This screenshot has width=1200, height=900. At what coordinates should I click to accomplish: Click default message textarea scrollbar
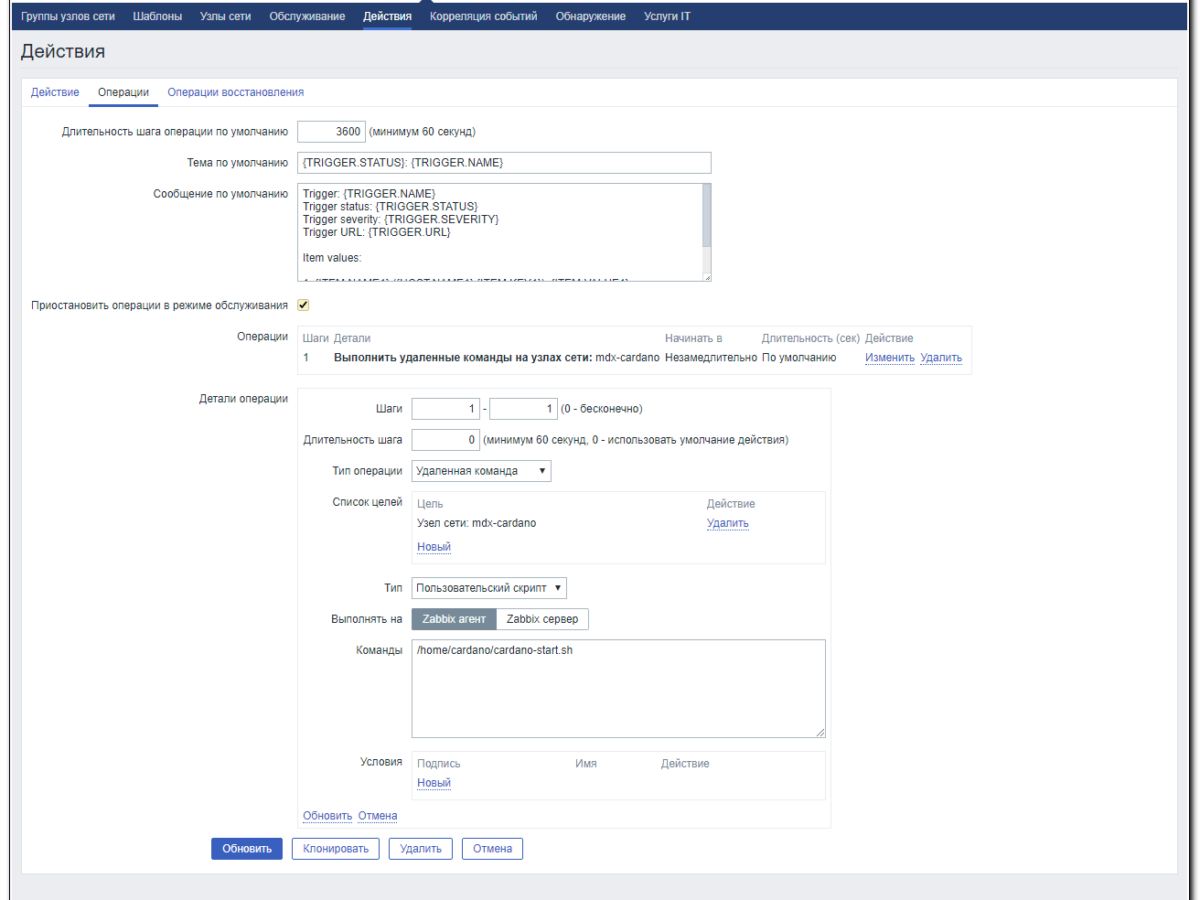706,215
